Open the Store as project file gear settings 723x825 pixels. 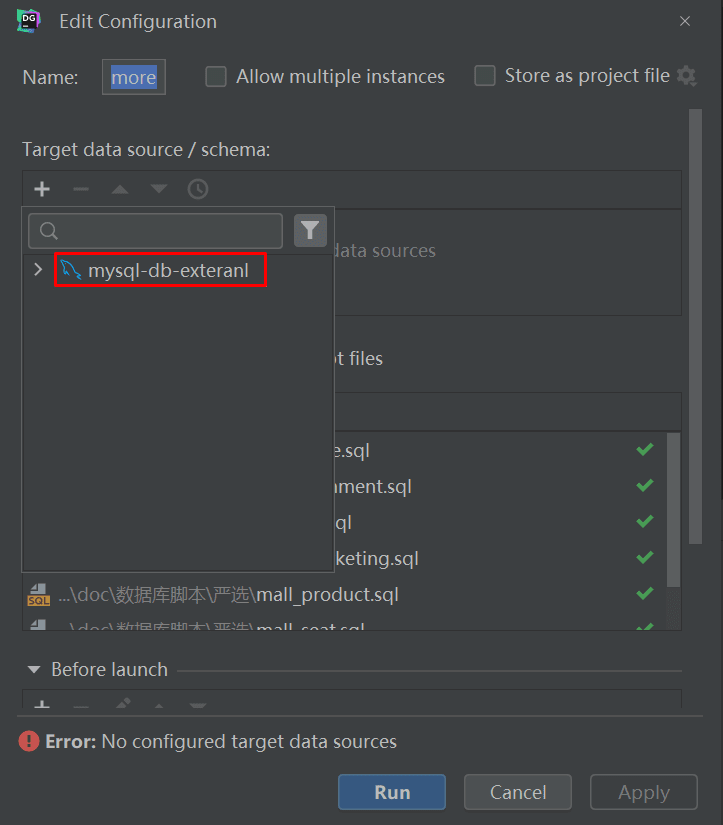tap(687, 76)
